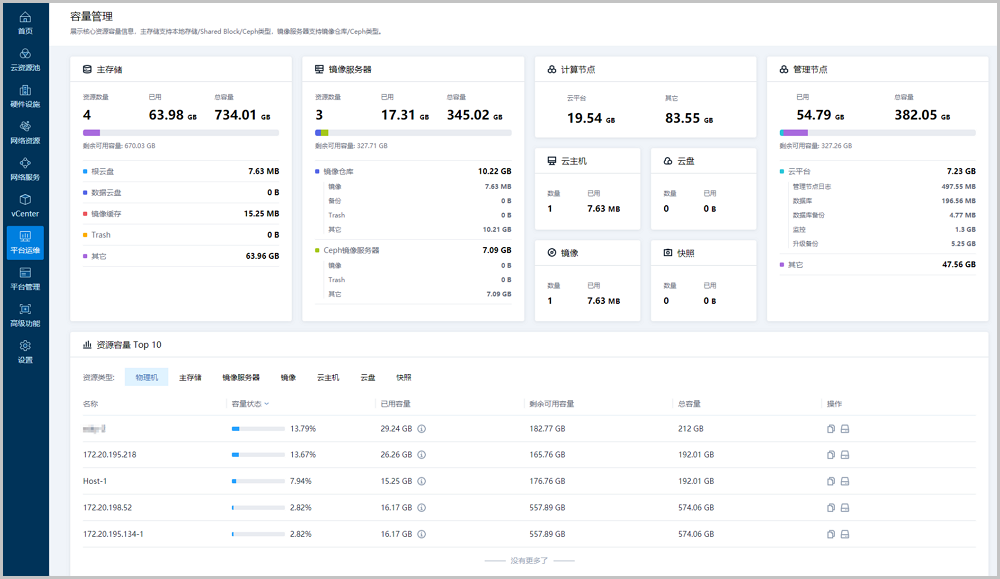Image resolution: width=1000 pixels, height=579 pixels.
Task: Open 网络服务 in the sidebar
Action: click(x=25, y=169)
